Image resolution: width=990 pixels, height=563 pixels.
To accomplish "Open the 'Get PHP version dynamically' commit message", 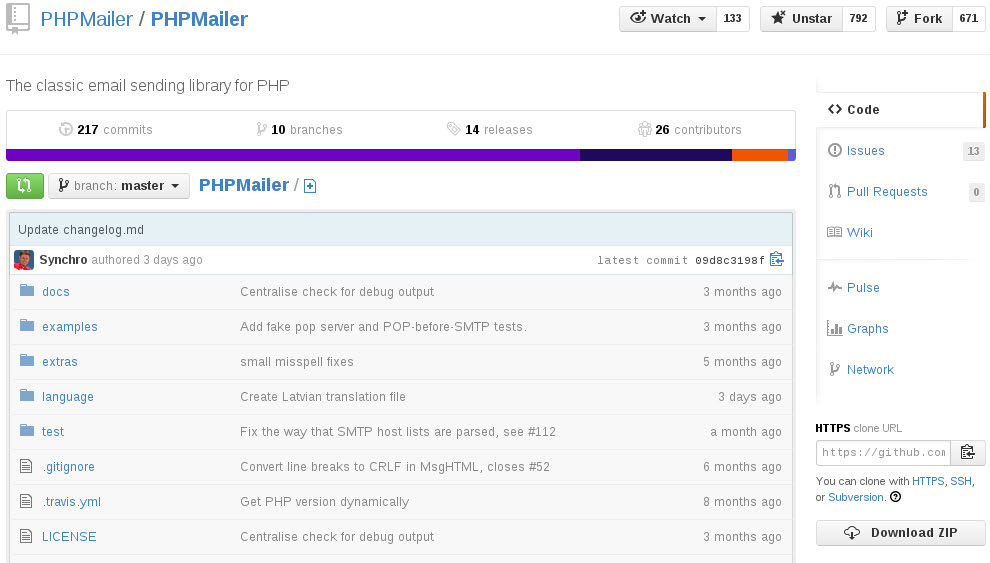I will click(325, 502).
